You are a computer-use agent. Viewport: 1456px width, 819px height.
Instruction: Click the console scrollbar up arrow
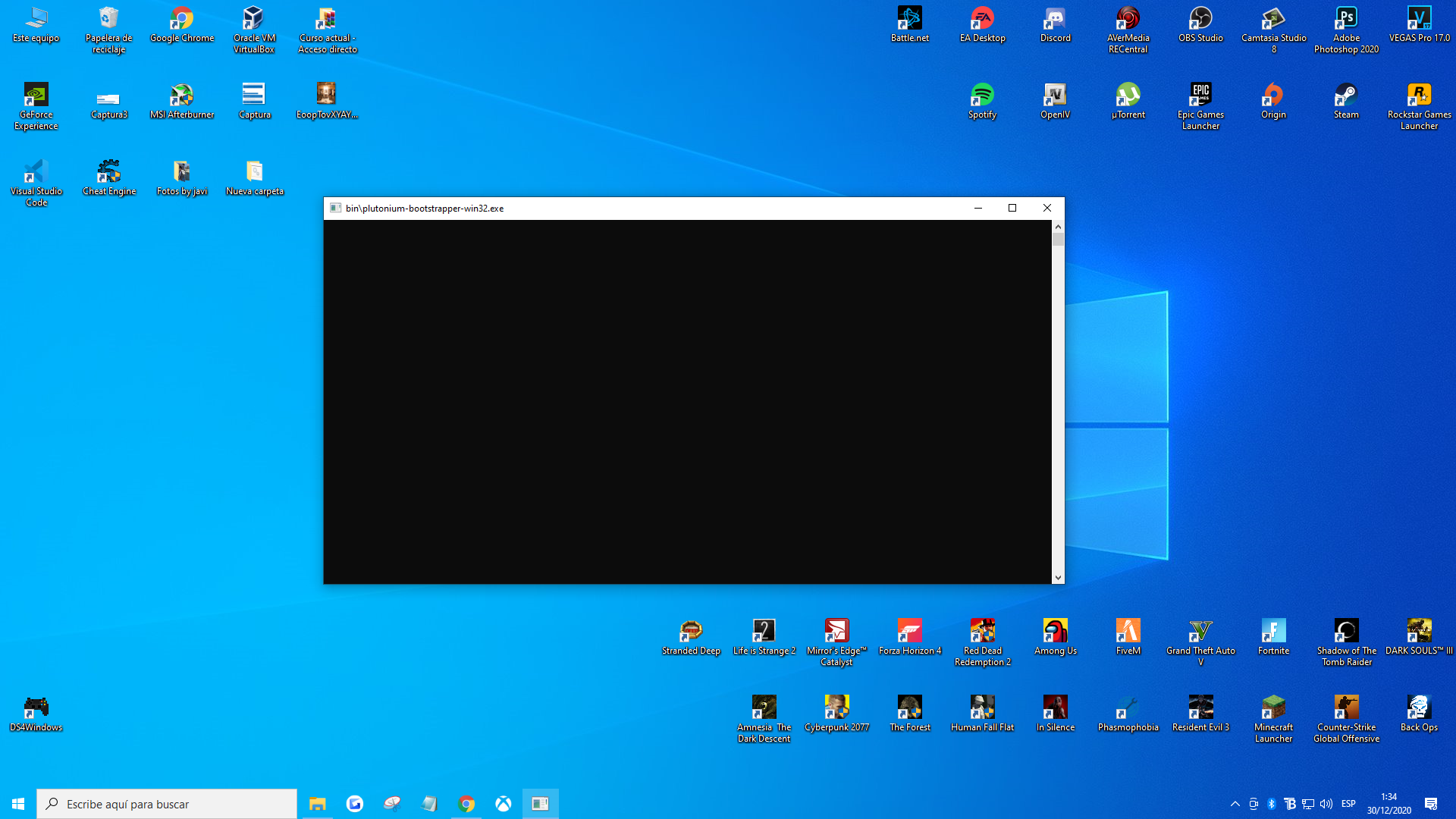[1058, 227]
